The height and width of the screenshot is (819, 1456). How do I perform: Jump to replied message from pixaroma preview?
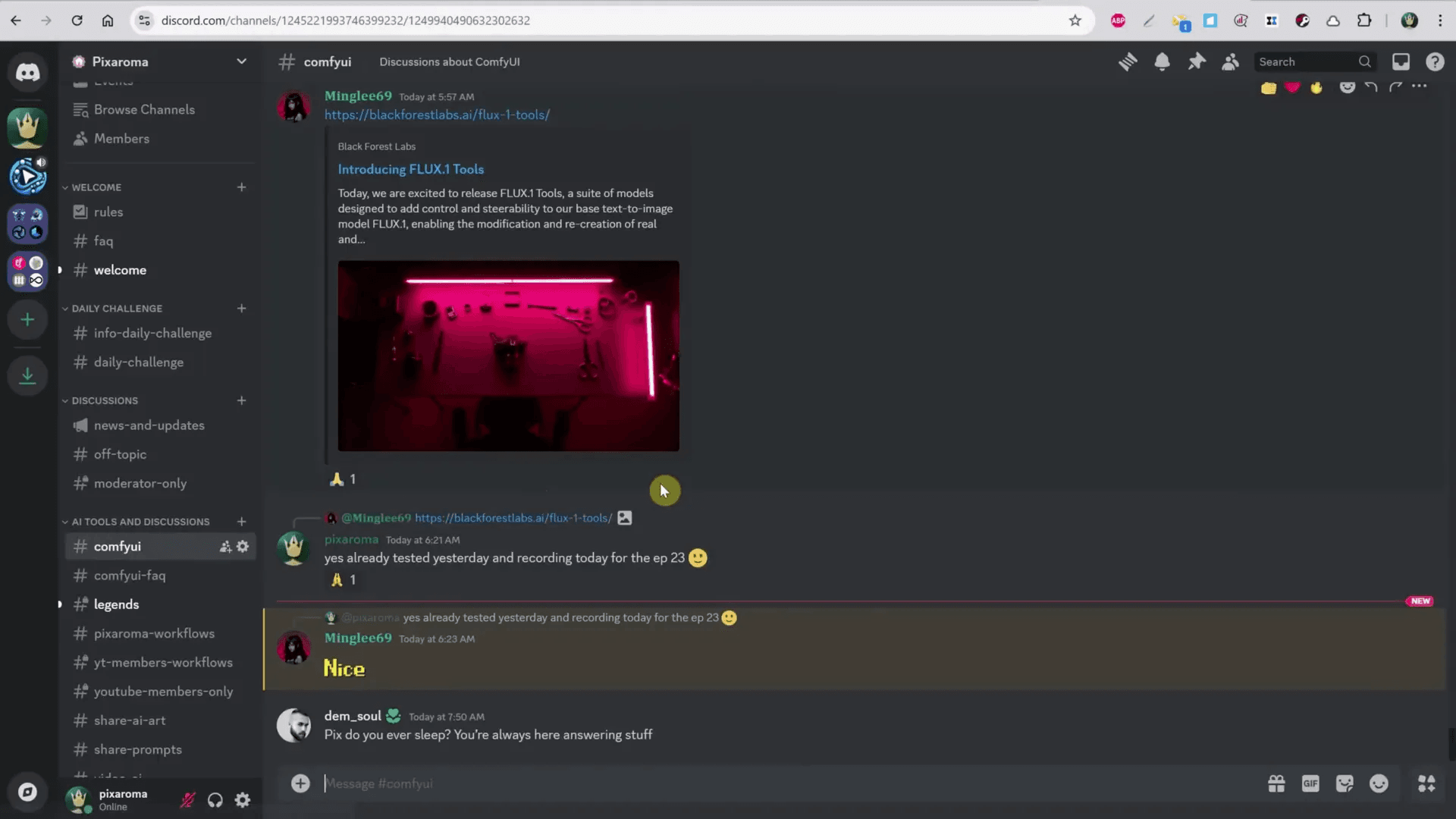560,617
